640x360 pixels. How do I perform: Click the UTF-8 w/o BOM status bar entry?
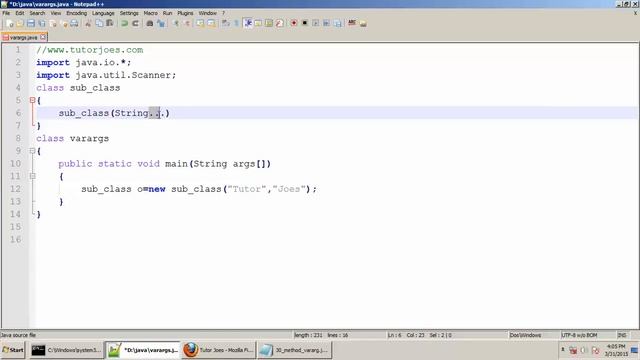click(x=579, y=335)
